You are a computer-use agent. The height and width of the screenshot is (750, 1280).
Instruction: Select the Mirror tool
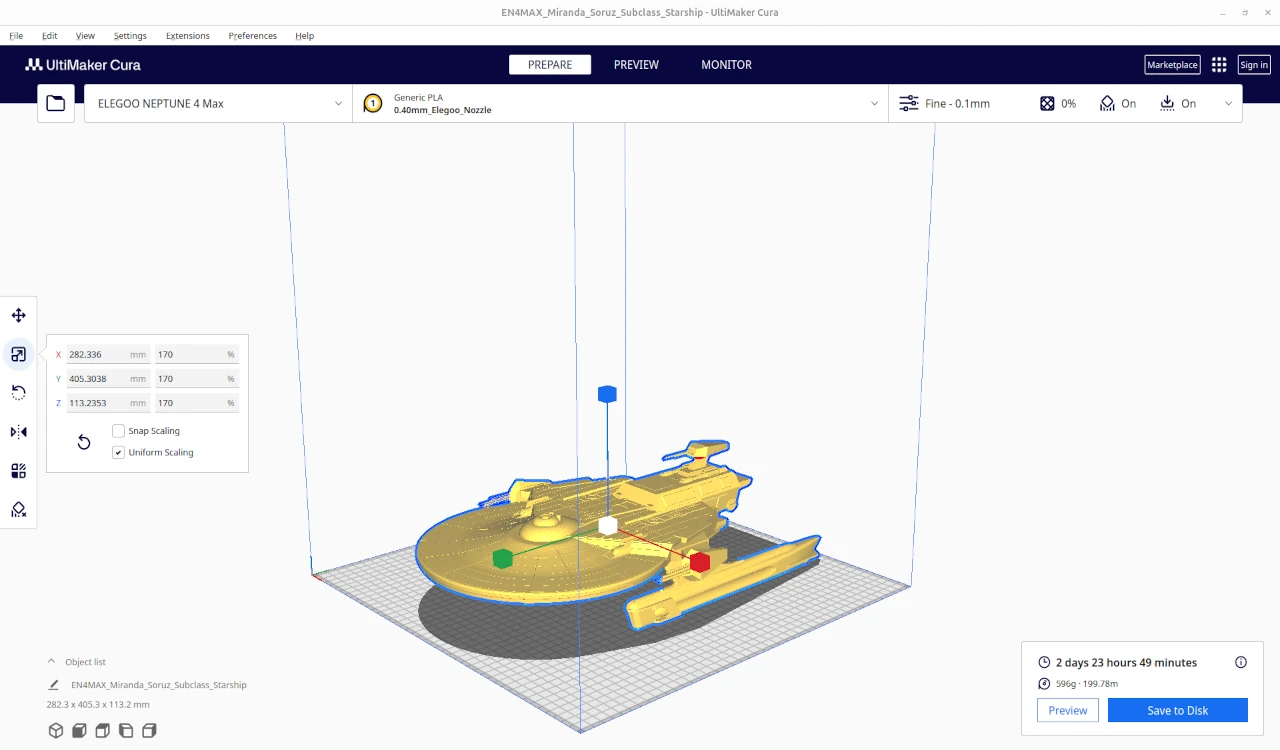pos(18,432)
